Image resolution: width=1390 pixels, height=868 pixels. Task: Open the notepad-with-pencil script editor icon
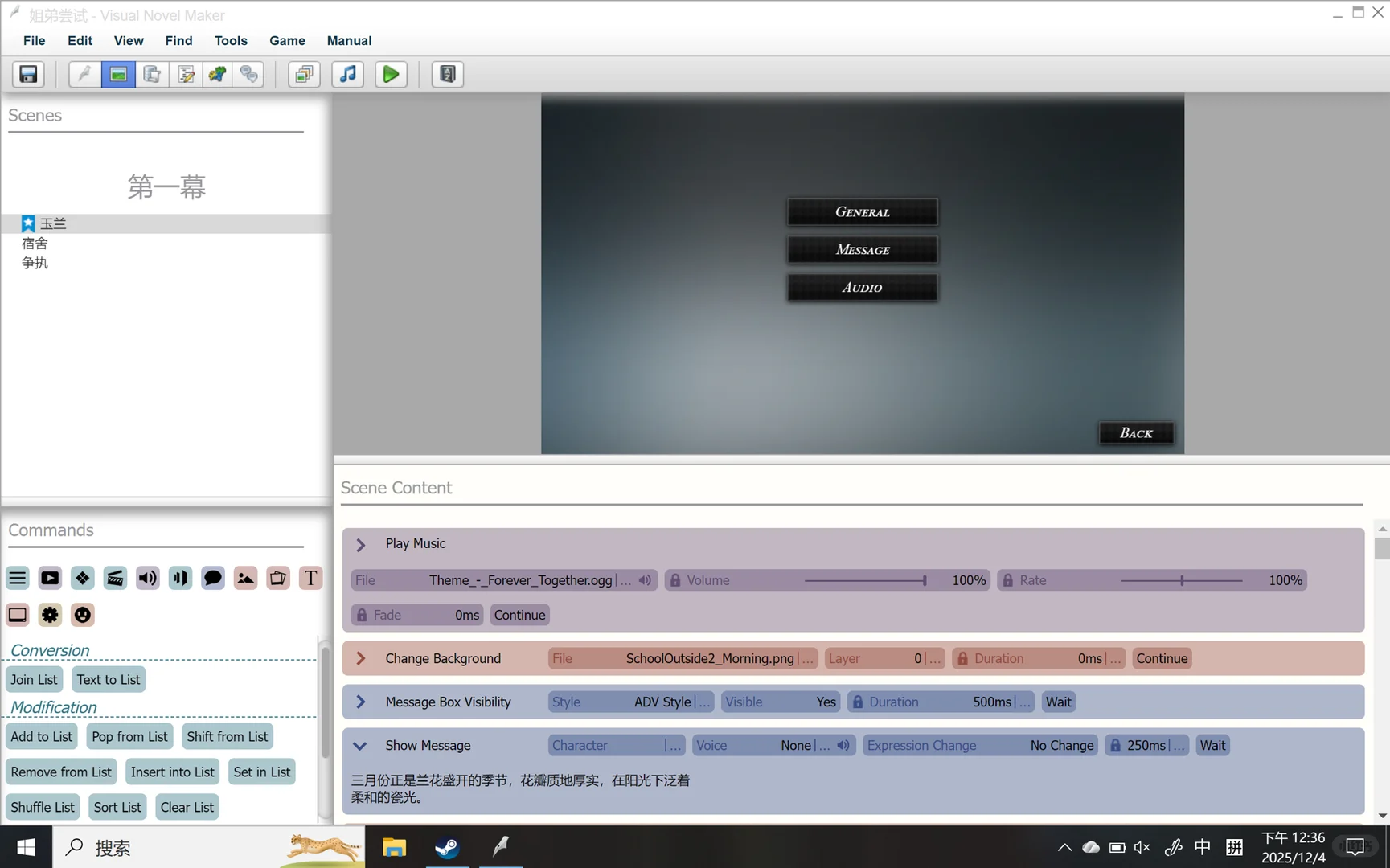pos(186,75)
